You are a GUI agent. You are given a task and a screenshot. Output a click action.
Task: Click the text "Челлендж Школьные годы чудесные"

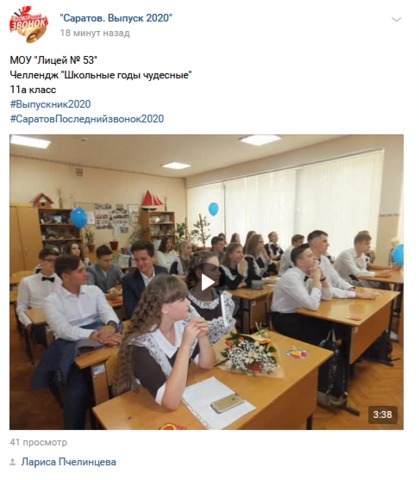click(x=101, y=75)
